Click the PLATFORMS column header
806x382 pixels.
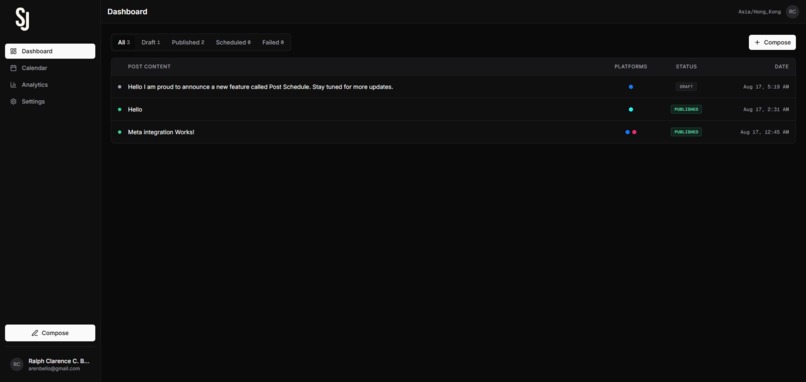coord(631,67)
